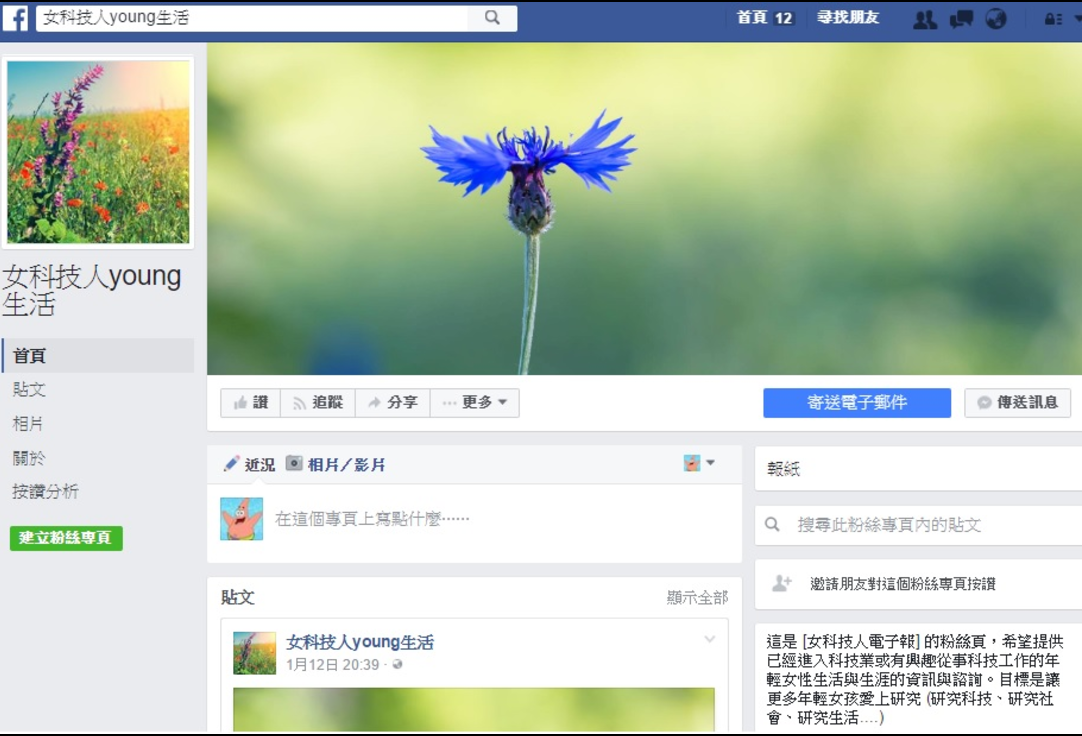Click 邀請朋友對這個粉絲專頁按讚 link

(903, 584)
